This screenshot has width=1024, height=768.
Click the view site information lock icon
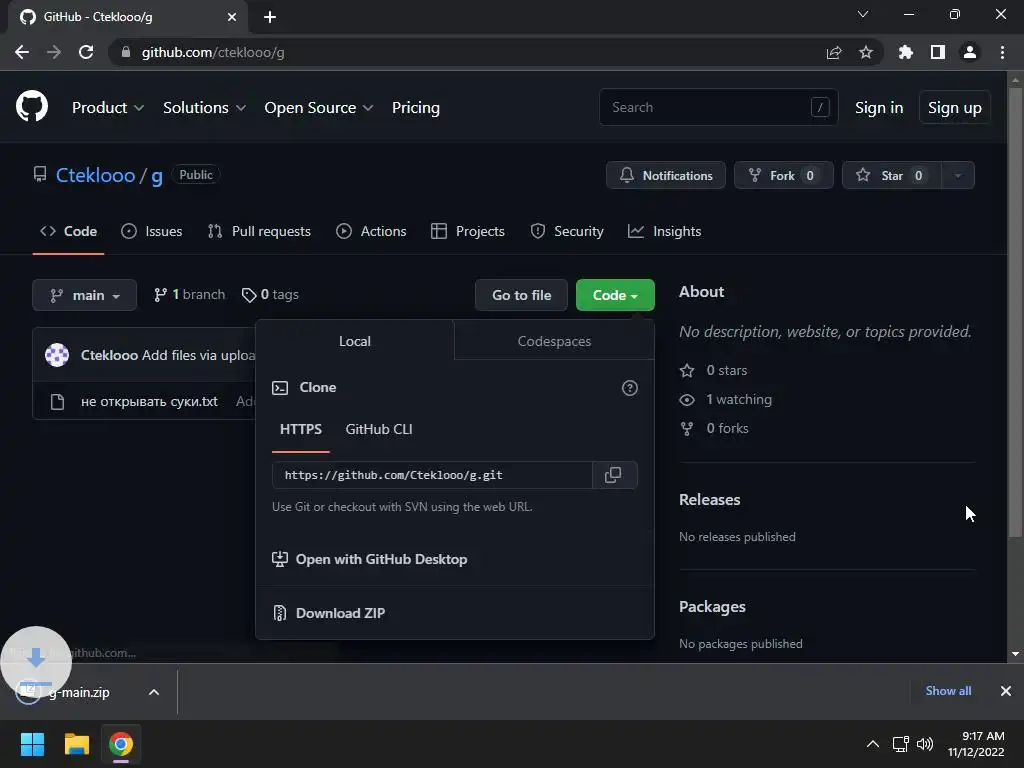[x=126, y=52]
